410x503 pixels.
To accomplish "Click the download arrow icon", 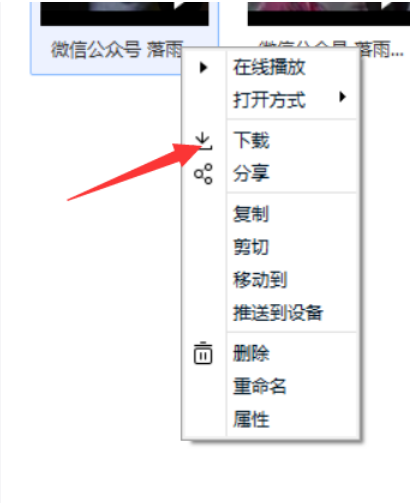I will pos(203,141).
